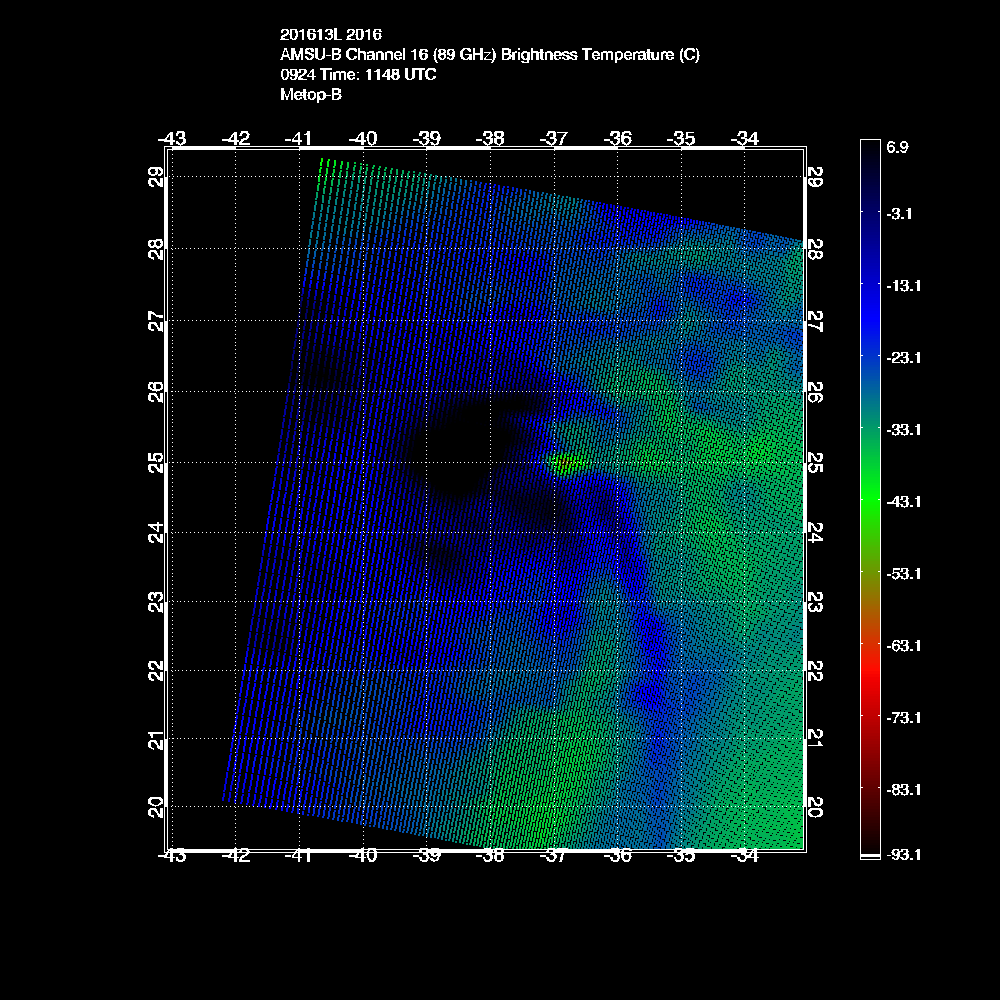Click the colorbar label "-73.1"
1000x1000 pixels.
[904, 718]
